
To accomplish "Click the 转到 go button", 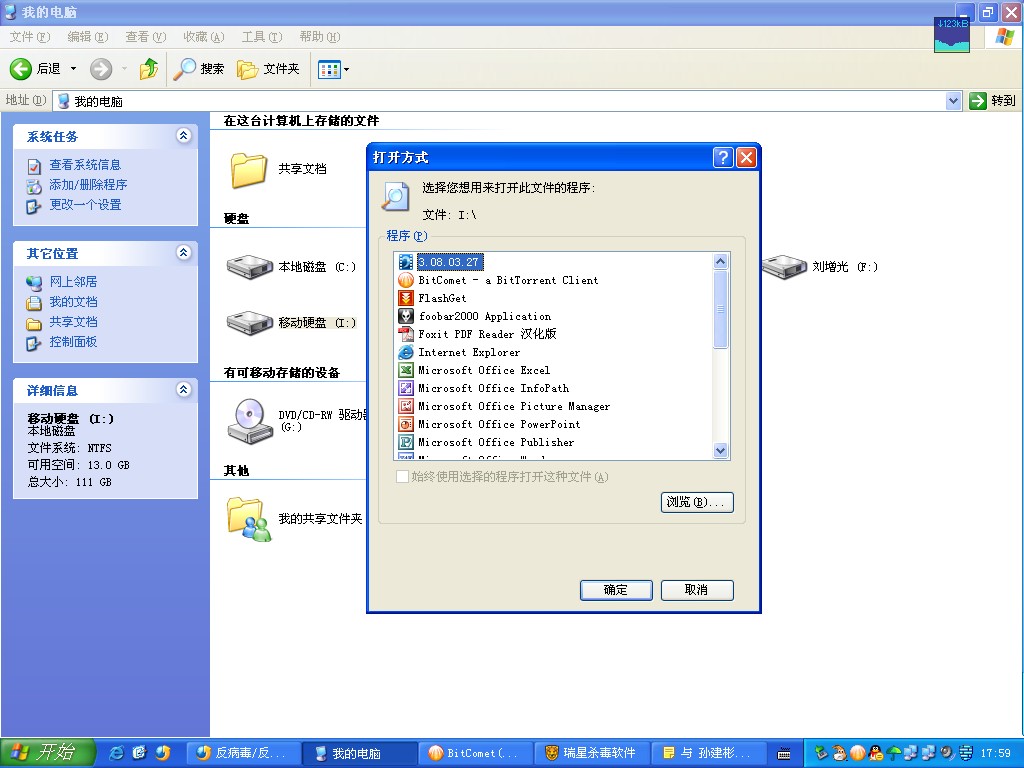I will [993, 101].
